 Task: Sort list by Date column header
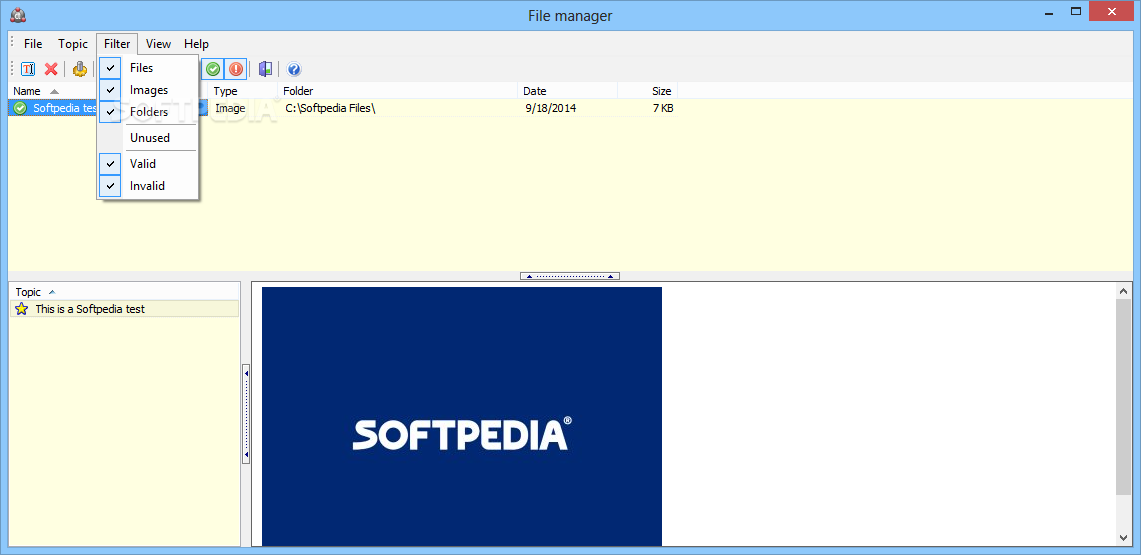coord(568,91)
